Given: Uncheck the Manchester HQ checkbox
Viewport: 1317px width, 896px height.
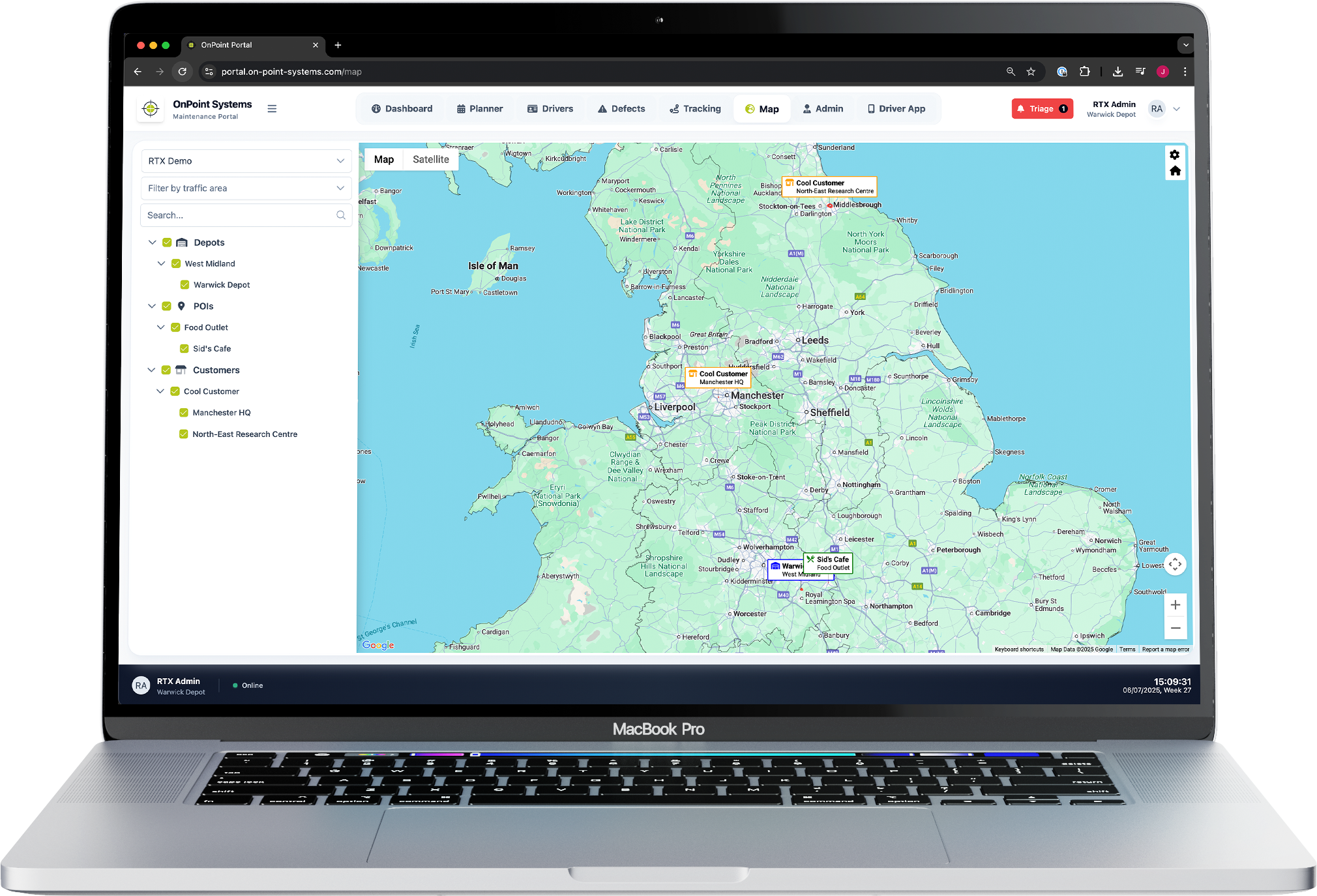Looking at the screenshot, I should pyautogui.click(x=184, y=413).
